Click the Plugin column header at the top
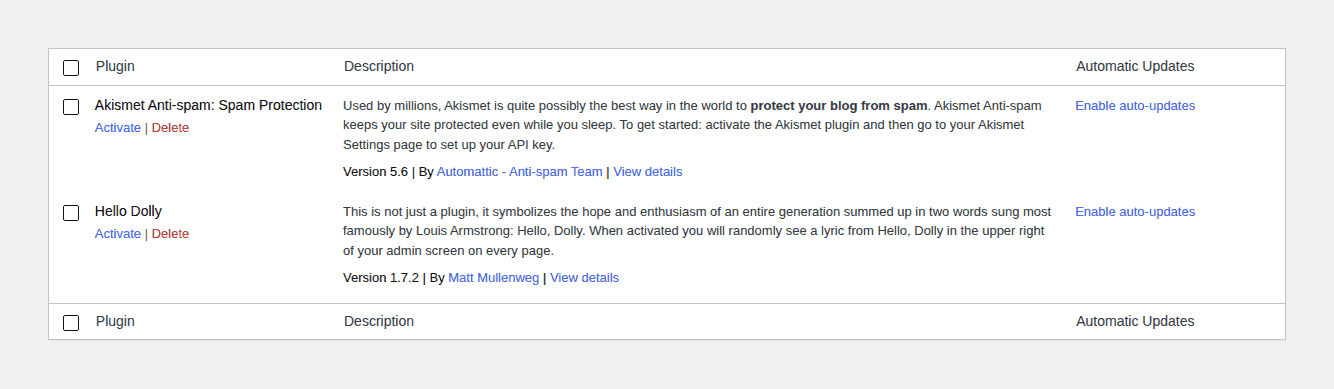The height and width of the screenshot is (389, 1334). point(115,66)
